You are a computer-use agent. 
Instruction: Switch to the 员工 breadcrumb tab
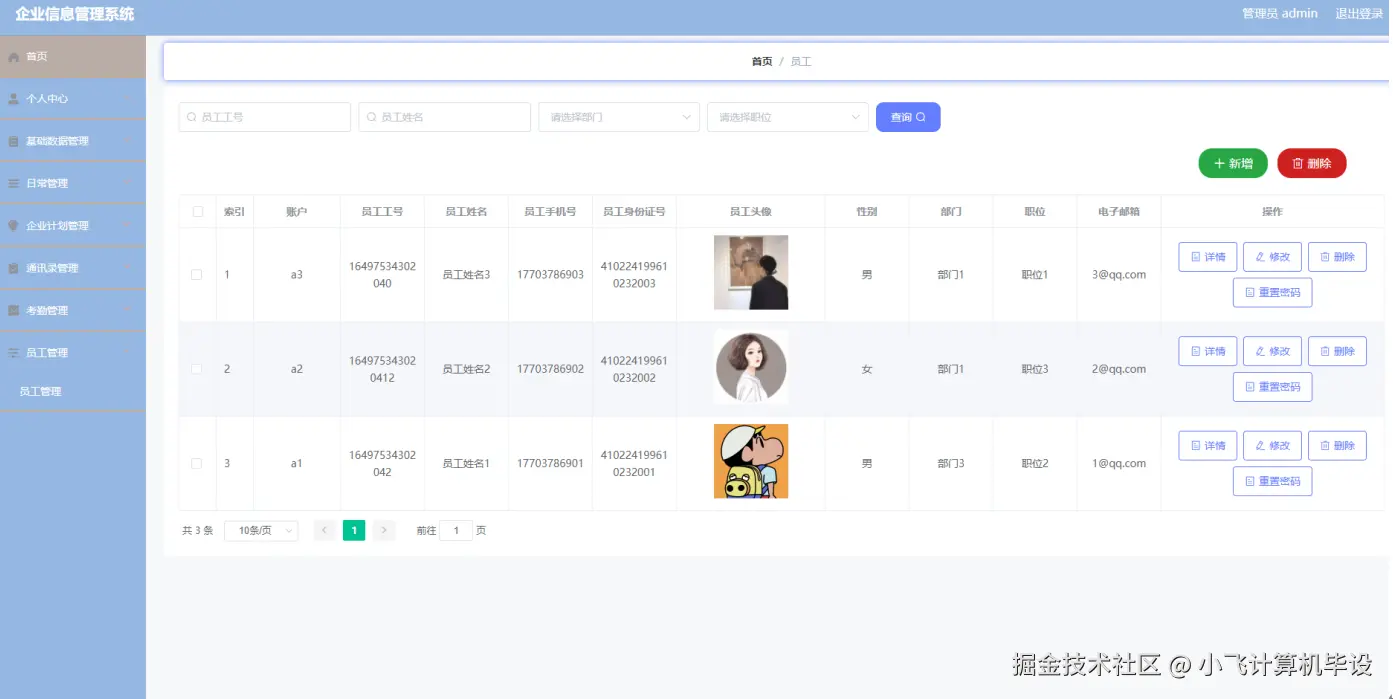(x=802, y=61)
